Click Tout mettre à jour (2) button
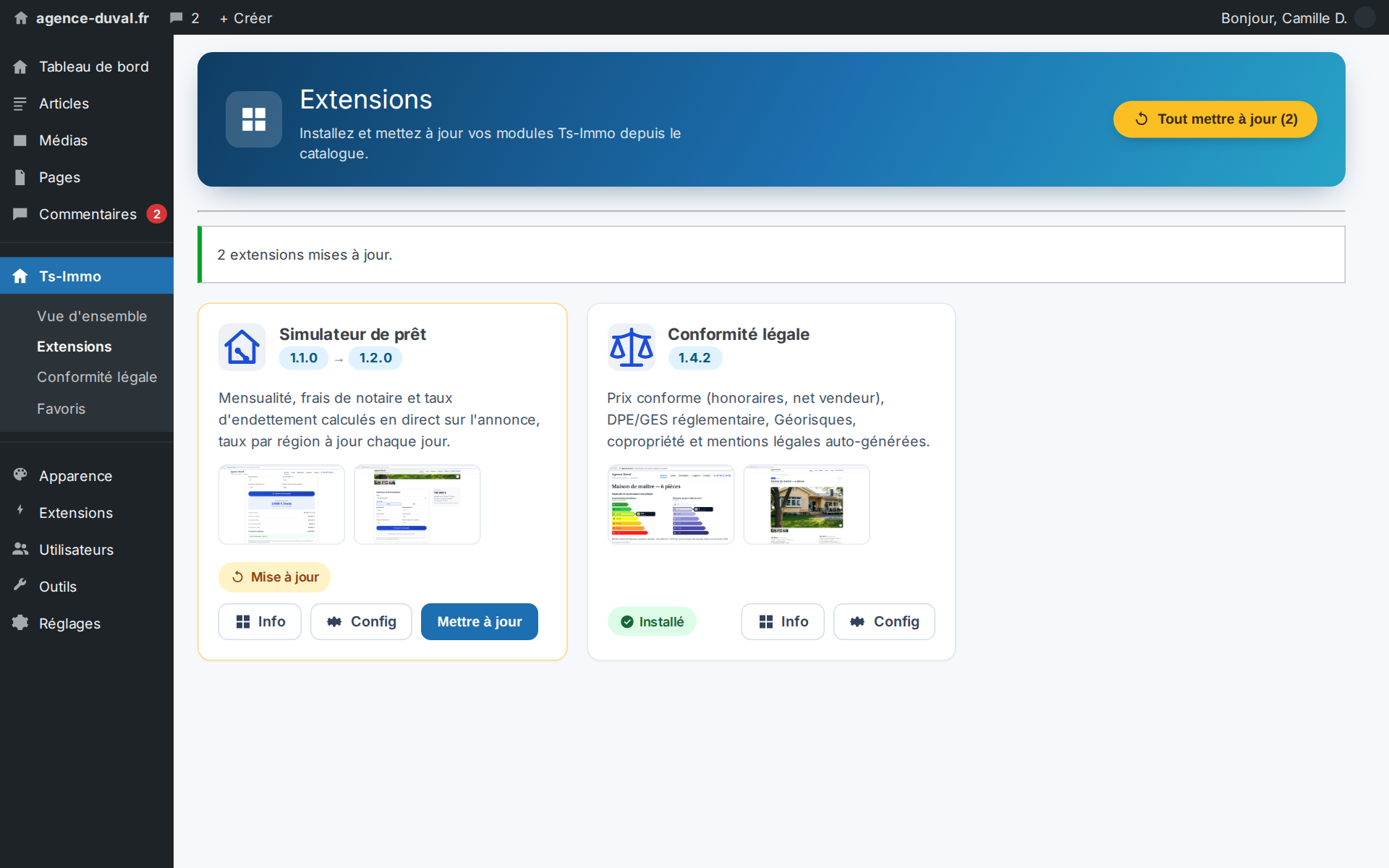The height and width of the screenshot is (868, 1389). 1215,119
